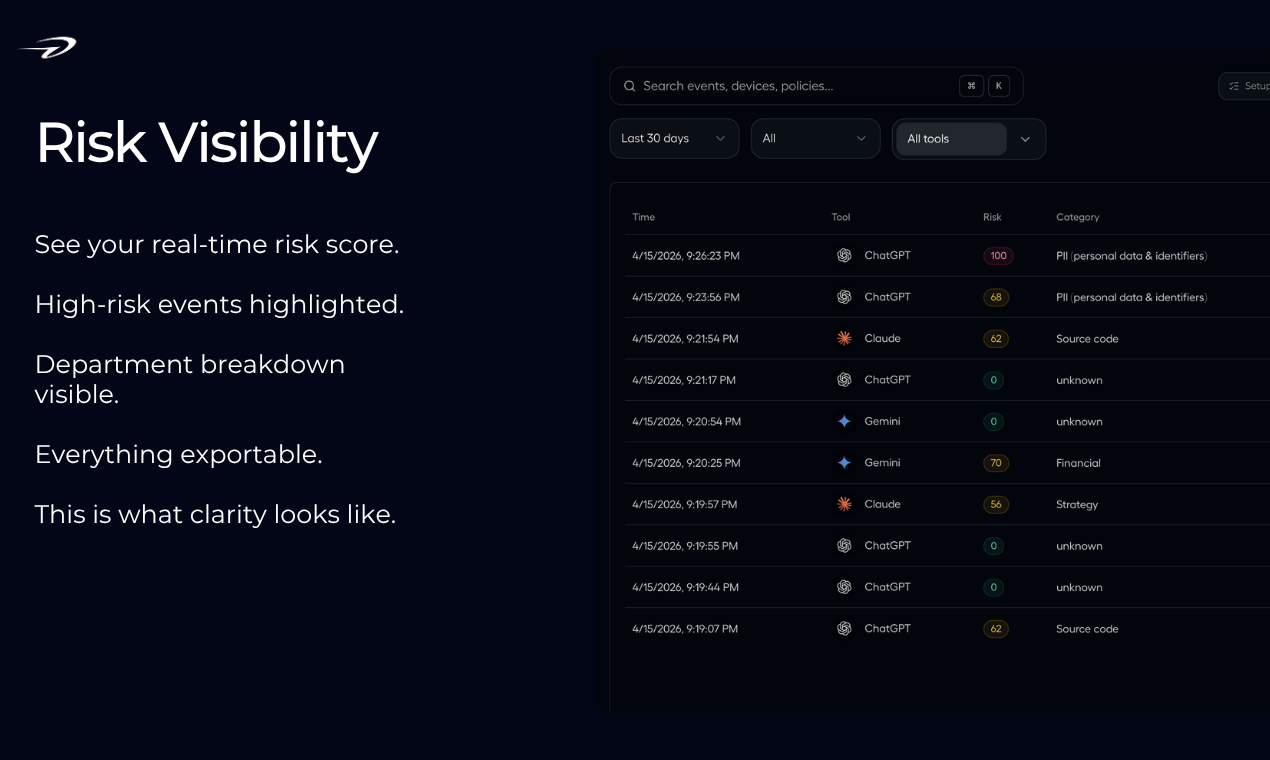Image resolution: width=1270 pixels, height=760 pixels.
Task: Click the search magnifier icon
Action: point(630,86)
